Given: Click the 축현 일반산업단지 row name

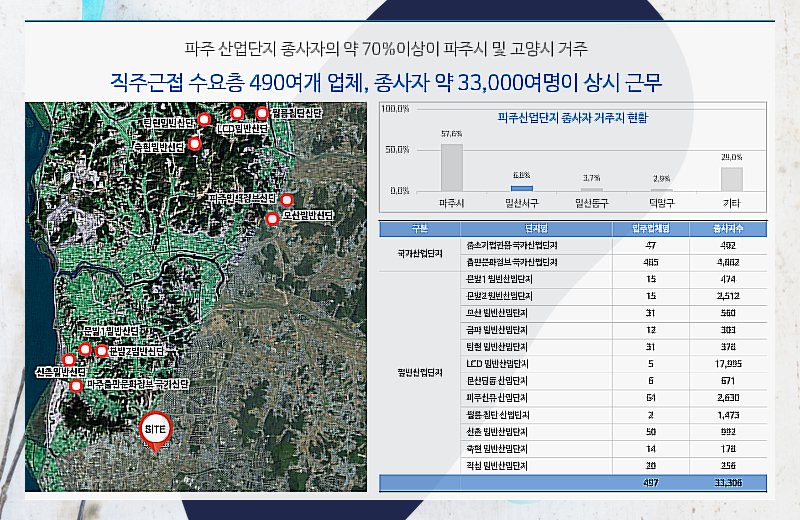Looking at the screenshot, I should coord(496,449).
